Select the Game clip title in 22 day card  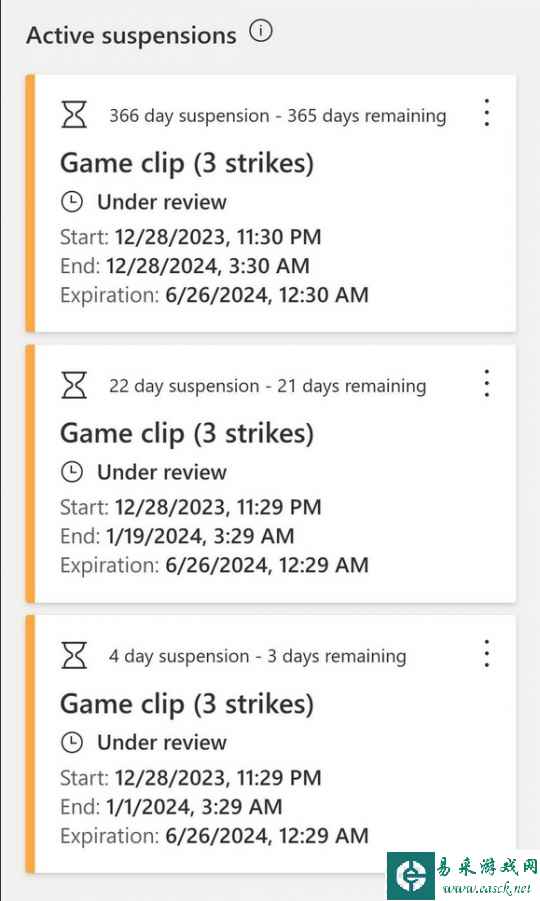pos(187,434)
